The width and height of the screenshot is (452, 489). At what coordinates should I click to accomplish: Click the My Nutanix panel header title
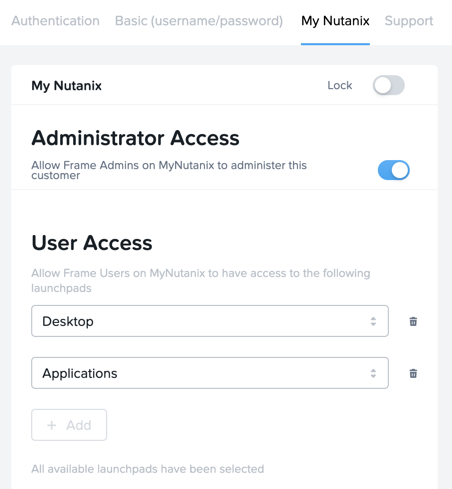(x=66, y=86)
